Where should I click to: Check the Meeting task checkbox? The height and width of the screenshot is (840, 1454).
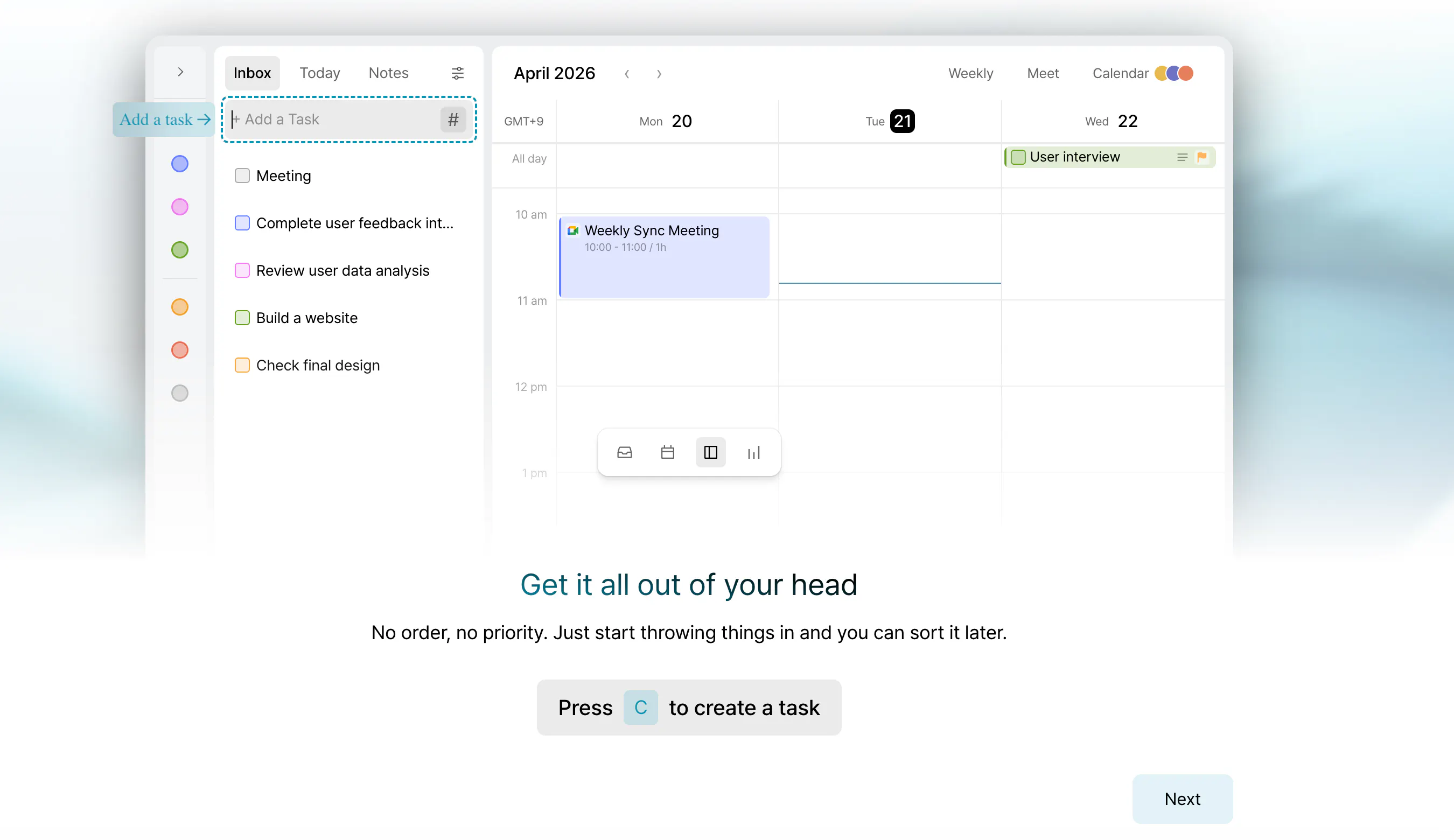(242, 176)
